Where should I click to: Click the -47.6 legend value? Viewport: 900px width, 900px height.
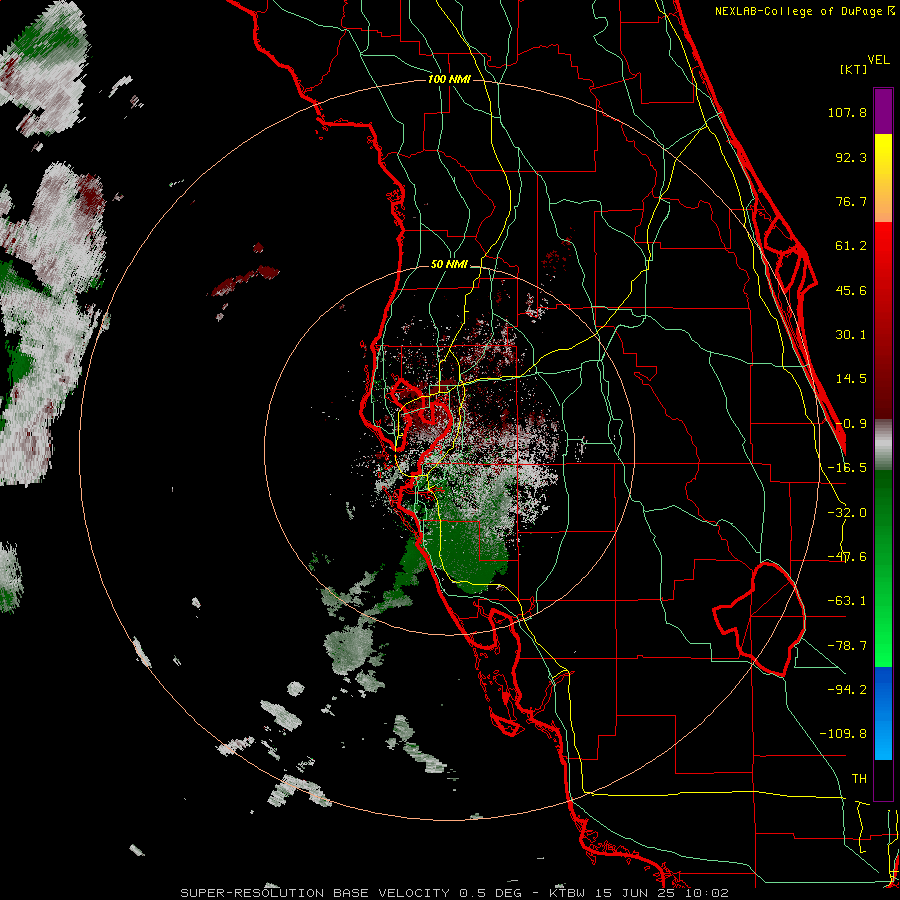(x=847, y=557)
